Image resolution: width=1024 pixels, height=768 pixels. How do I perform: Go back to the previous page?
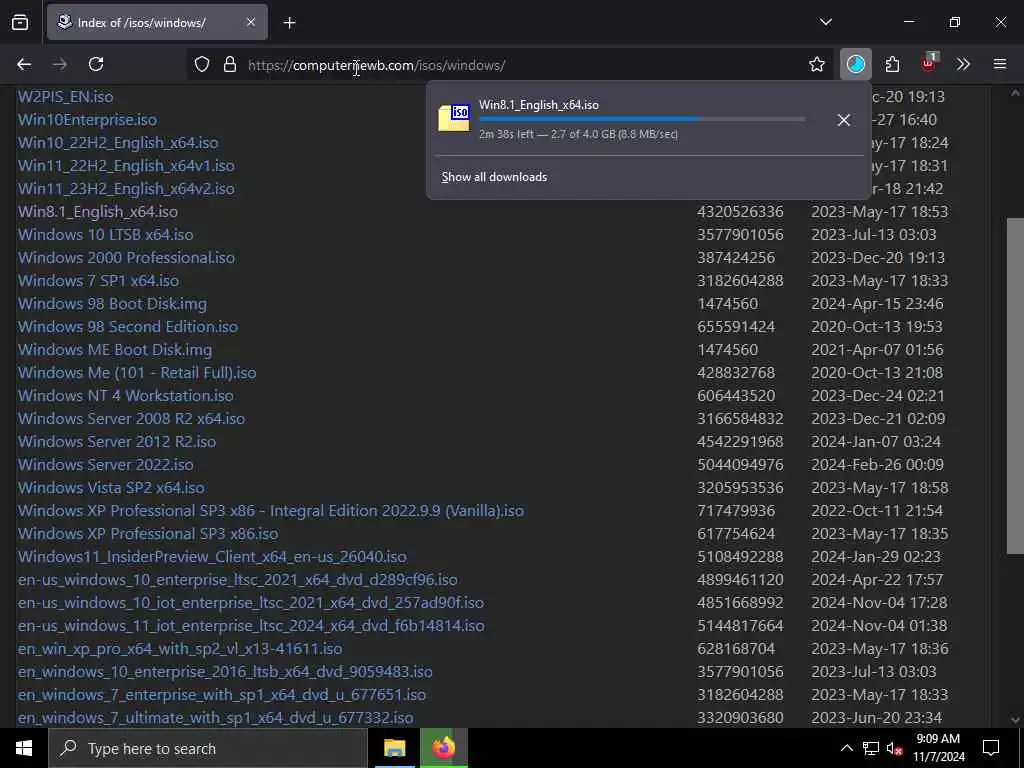(24, 64)
